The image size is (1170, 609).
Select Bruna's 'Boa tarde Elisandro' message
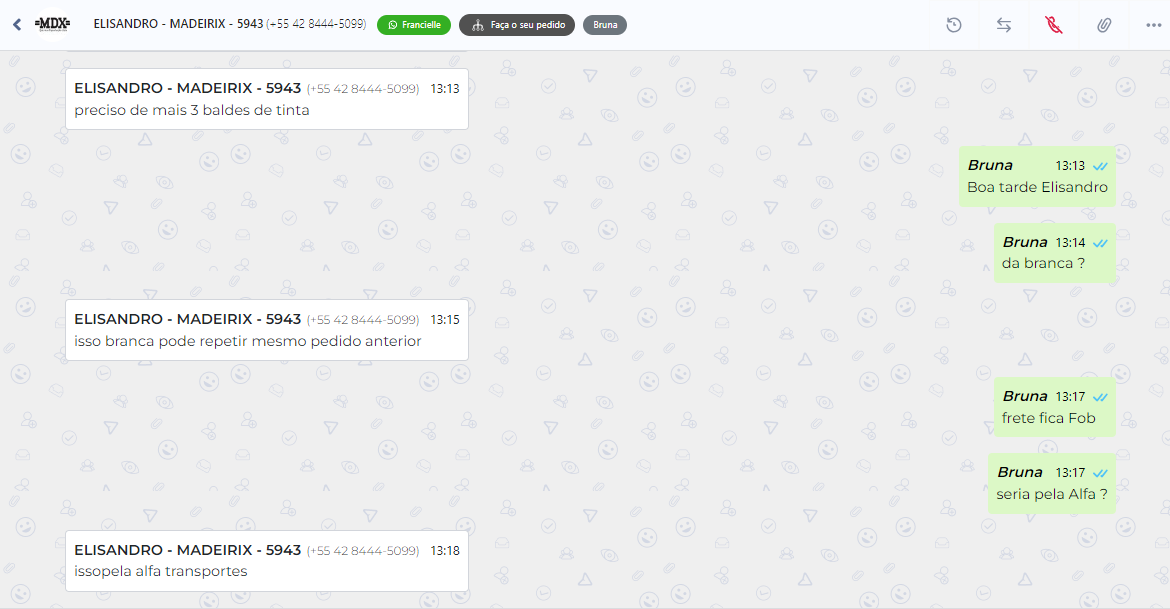[x=1037, y=176]
